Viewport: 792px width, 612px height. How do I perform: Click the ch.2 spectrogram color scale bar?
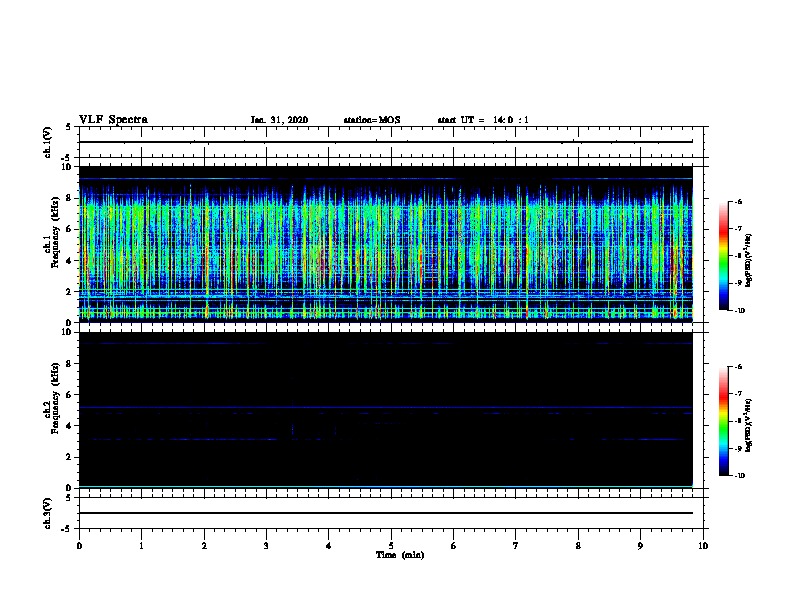[x=724, y=421]
